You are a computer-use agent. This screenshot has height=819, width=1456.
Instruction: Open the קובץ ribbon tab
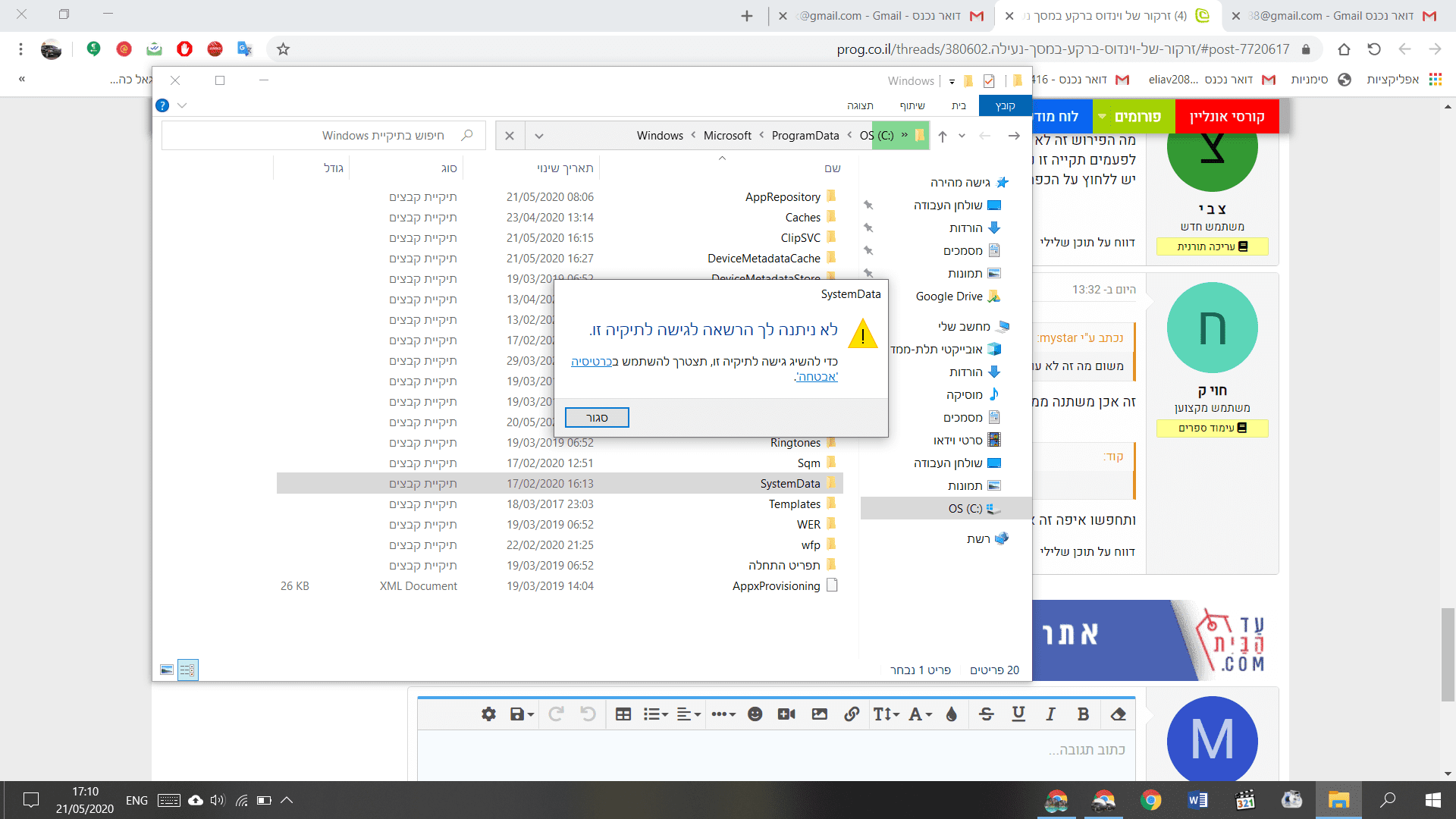(x=1005, y=106)
